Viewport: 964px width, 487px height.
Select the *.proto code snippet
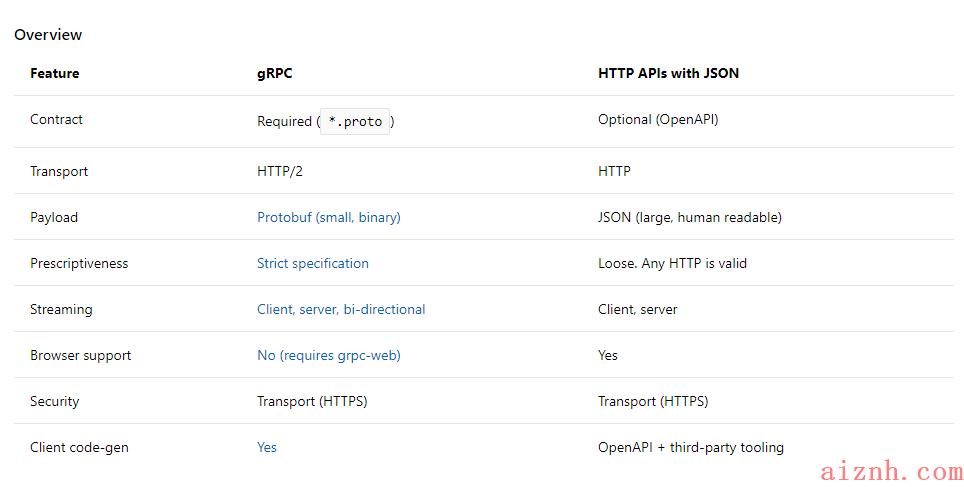tap(355, 121)
